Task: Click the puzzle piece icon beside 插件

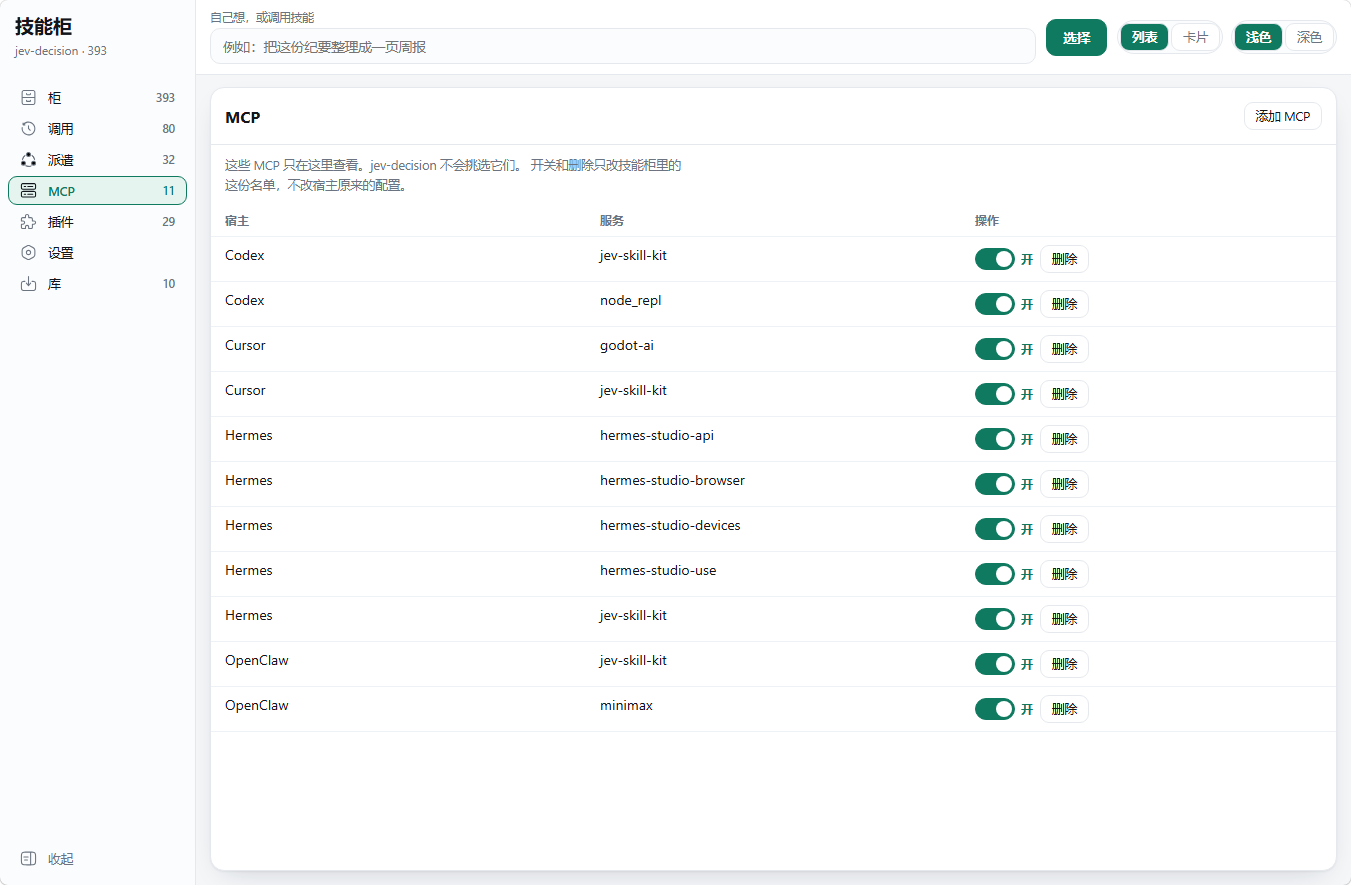Action: point(28,222)
